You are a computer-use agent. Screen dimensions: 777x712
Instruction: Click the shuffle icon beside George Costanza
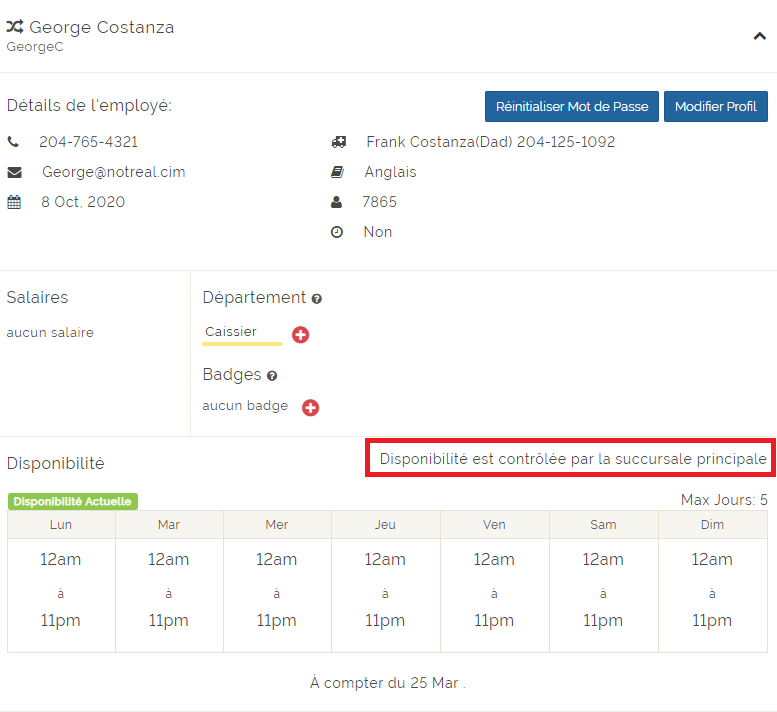pos(15,27)
